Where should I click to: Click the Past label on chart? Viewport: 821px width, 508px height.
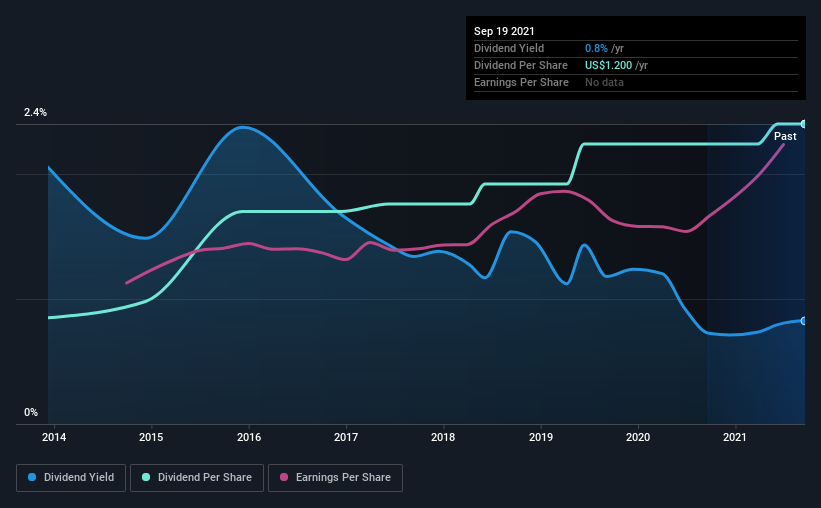click(785, 136)
